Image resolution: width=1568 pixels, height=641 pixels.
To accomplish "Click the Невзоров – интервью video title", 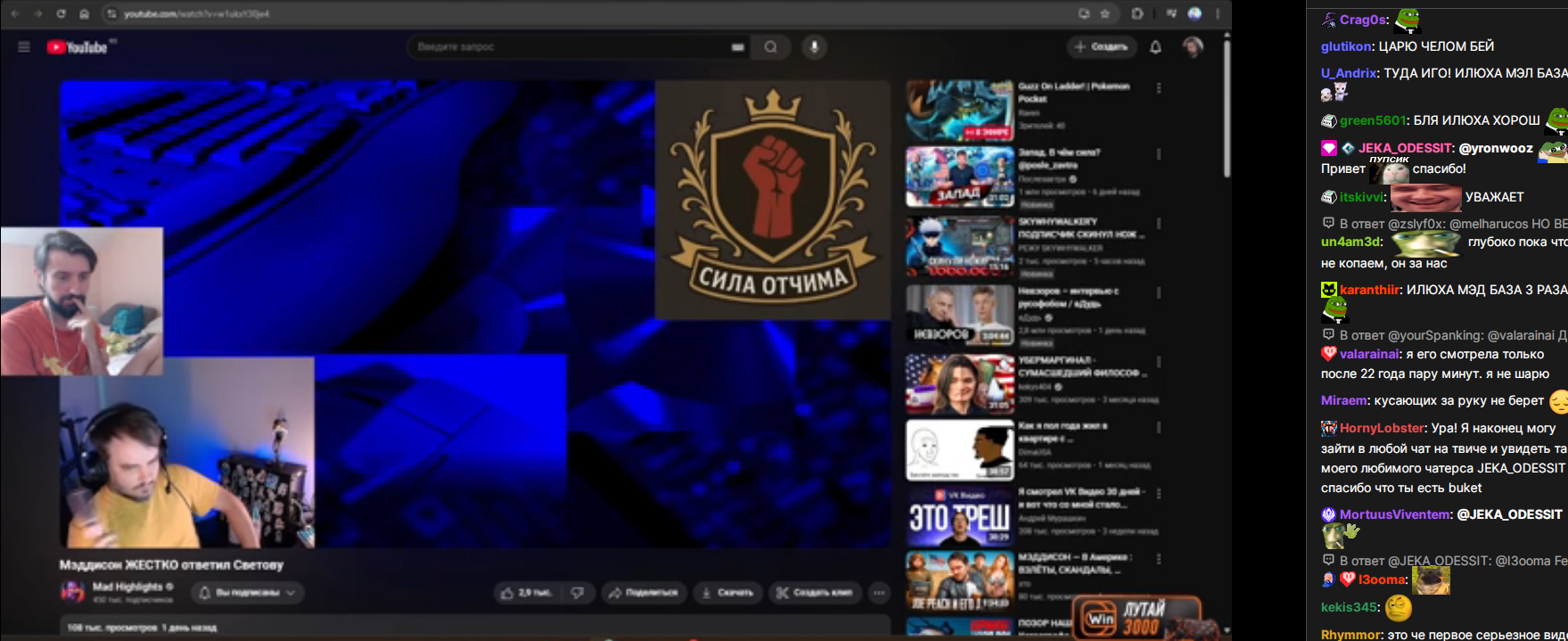I will click(x=1069, y=297).
